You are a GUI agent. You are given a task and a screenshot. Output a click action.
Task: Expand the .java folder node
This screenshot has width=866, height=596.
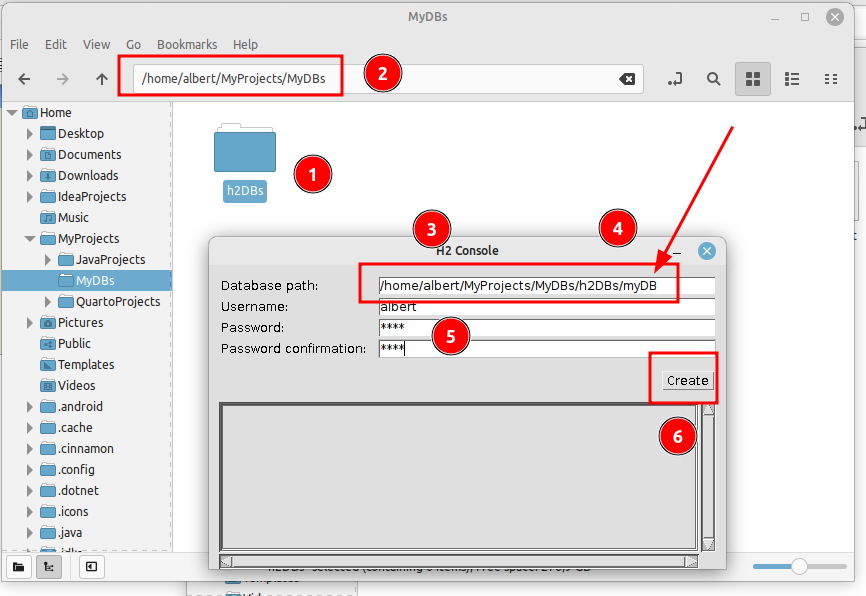[30, 532]
